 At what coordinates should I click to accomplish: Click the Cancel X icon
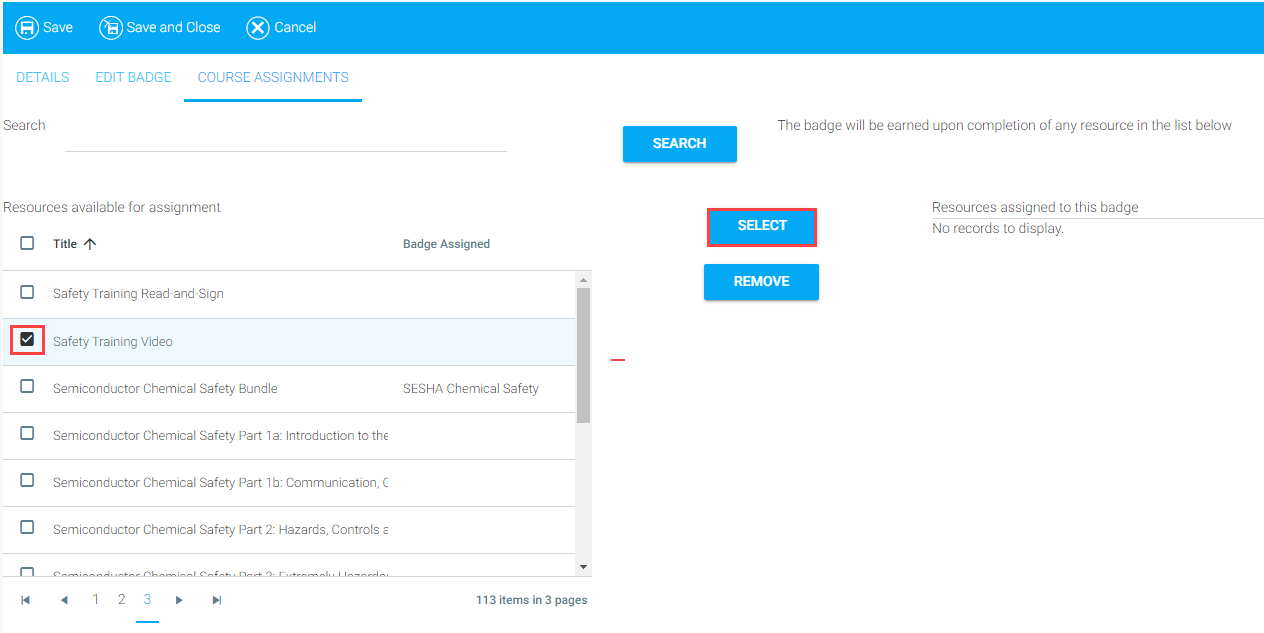coord(258,27)
